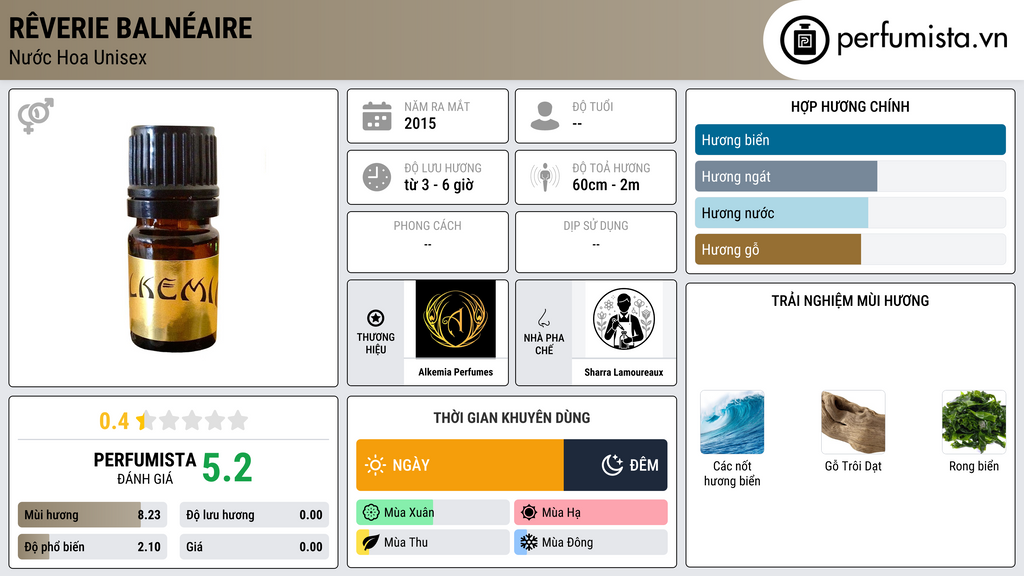Click the release year value 2015
This screenshot has width=1024, height=576.
click(x=420, y=123)
